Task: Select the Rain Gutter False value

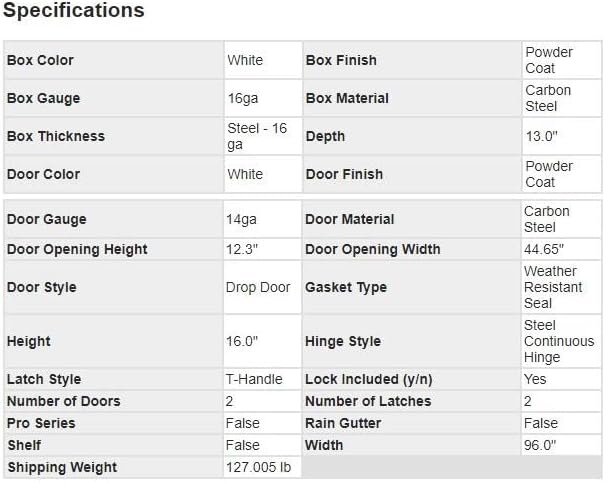Action: [540, 423]
